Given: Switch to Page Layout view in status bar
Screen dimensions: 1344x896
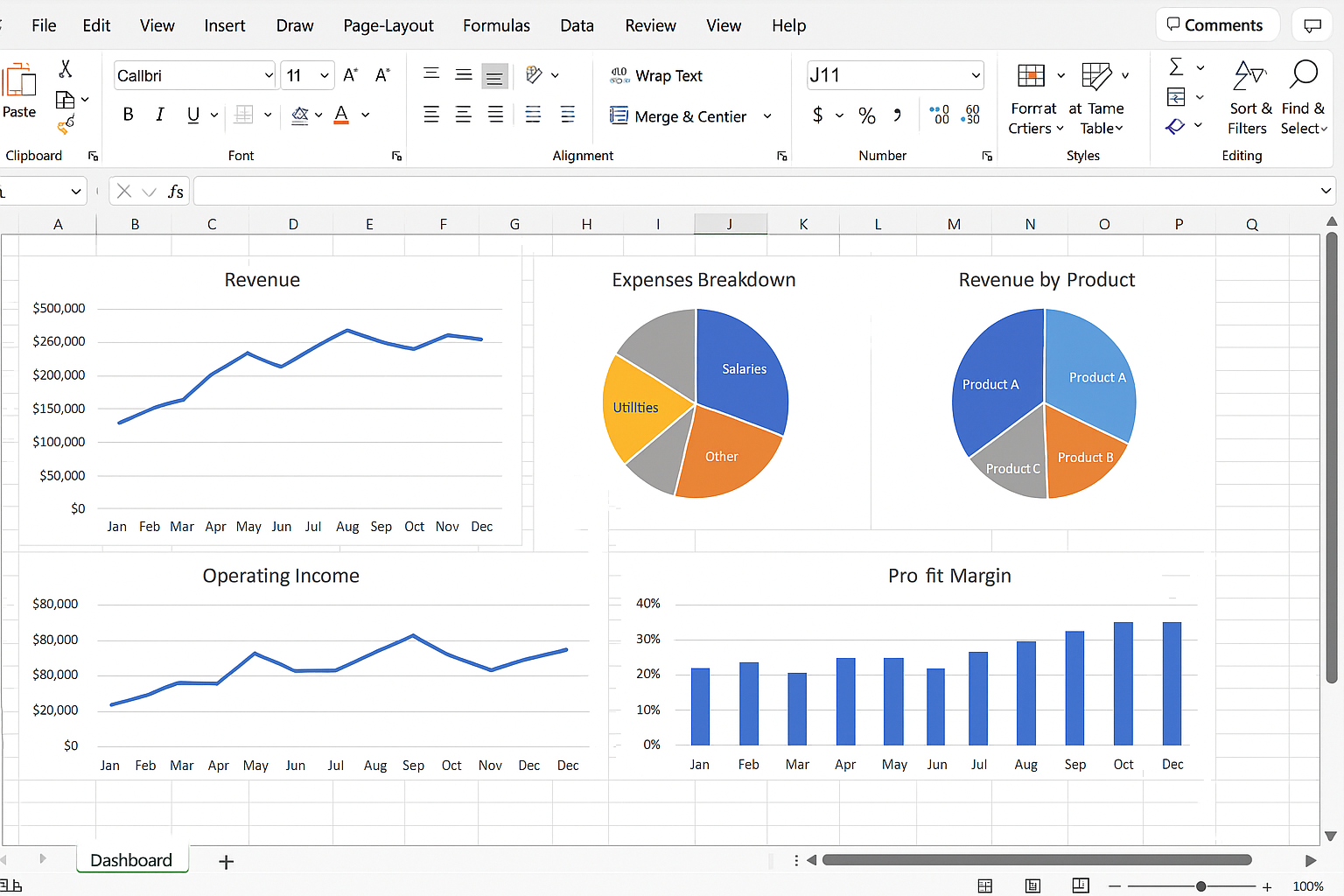Looking at the screenshot, I should (x=1032, y=886).
